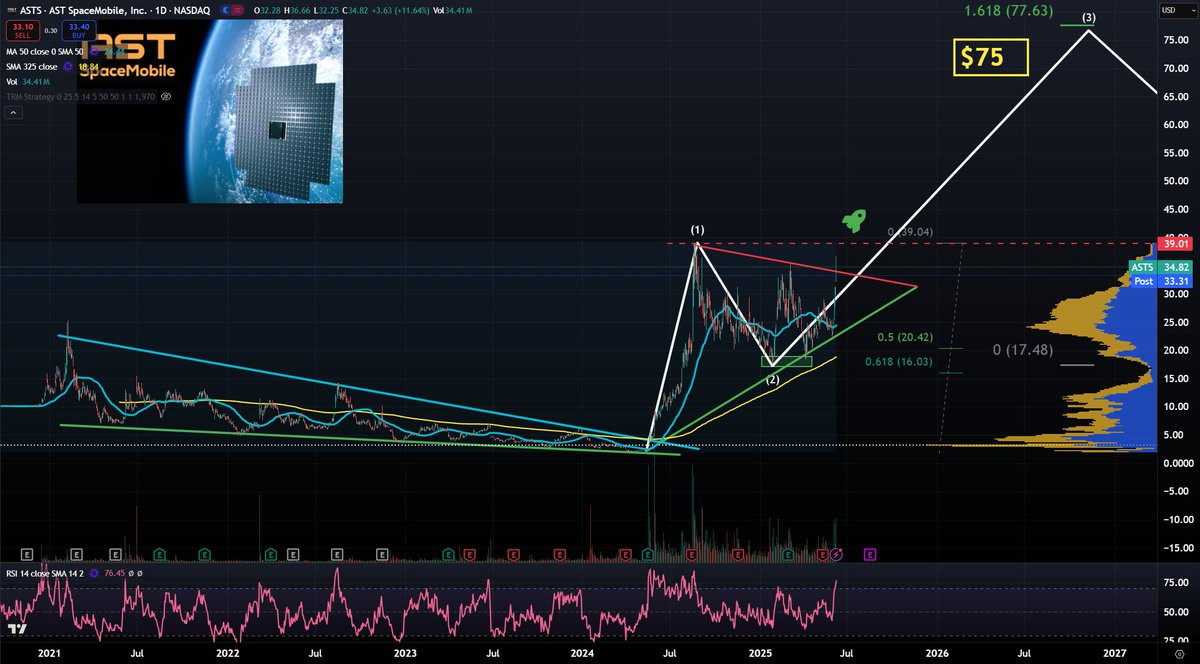1200x664 pixels.
Task: Click the 2026 label on time axis
Action: (938, 652)
